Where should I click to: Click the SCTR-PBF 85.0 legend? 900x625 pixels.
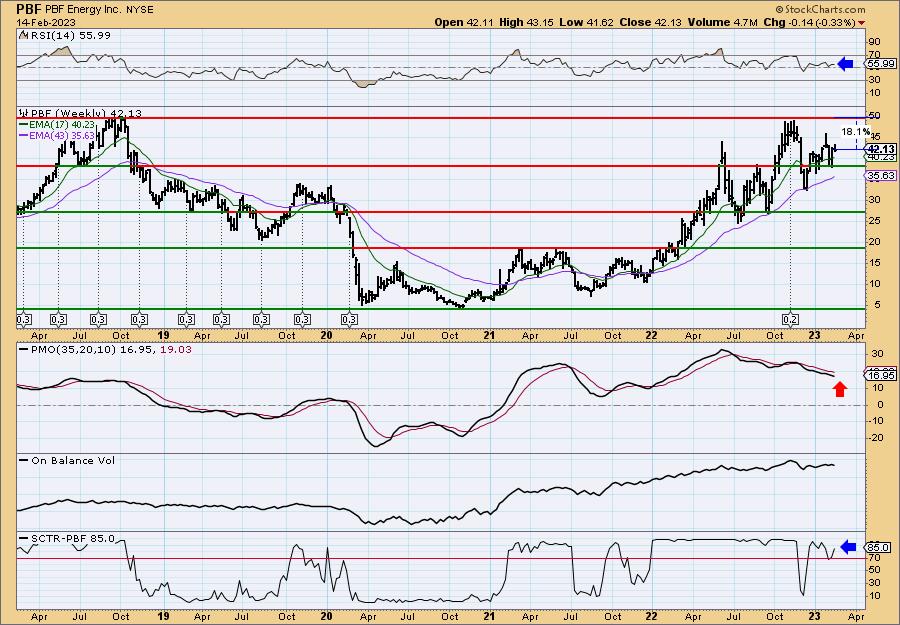[x=67, y=538]
